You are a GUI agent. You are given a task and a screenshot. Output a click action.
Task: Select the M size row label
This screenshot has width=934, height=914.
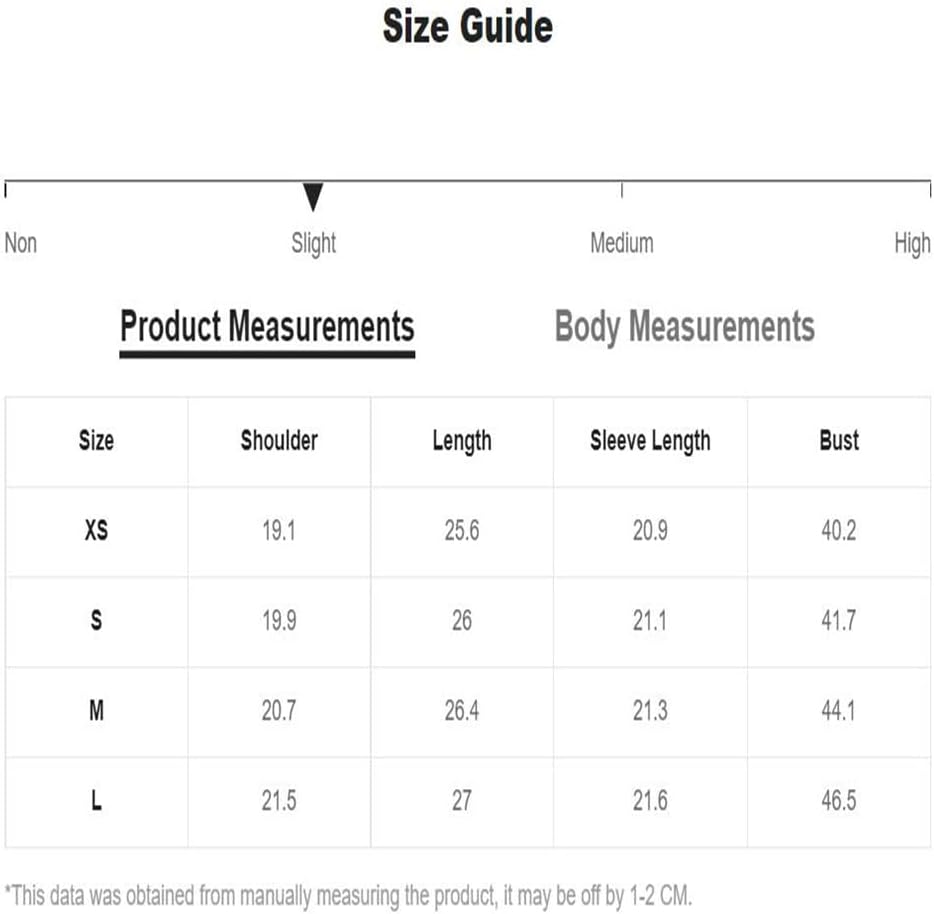96,710
